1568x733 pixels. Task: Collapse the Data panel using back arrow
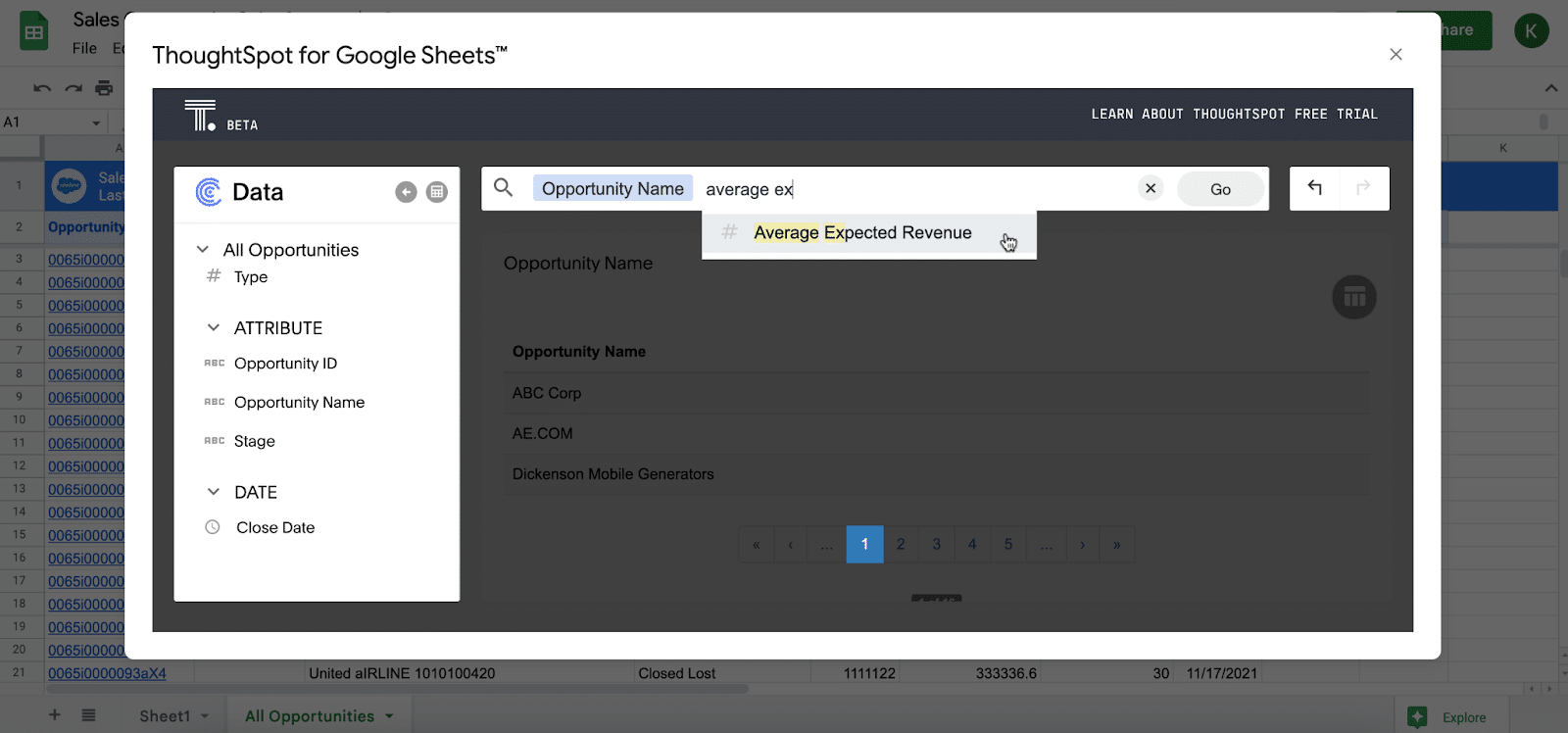click(x=406, y=192)
